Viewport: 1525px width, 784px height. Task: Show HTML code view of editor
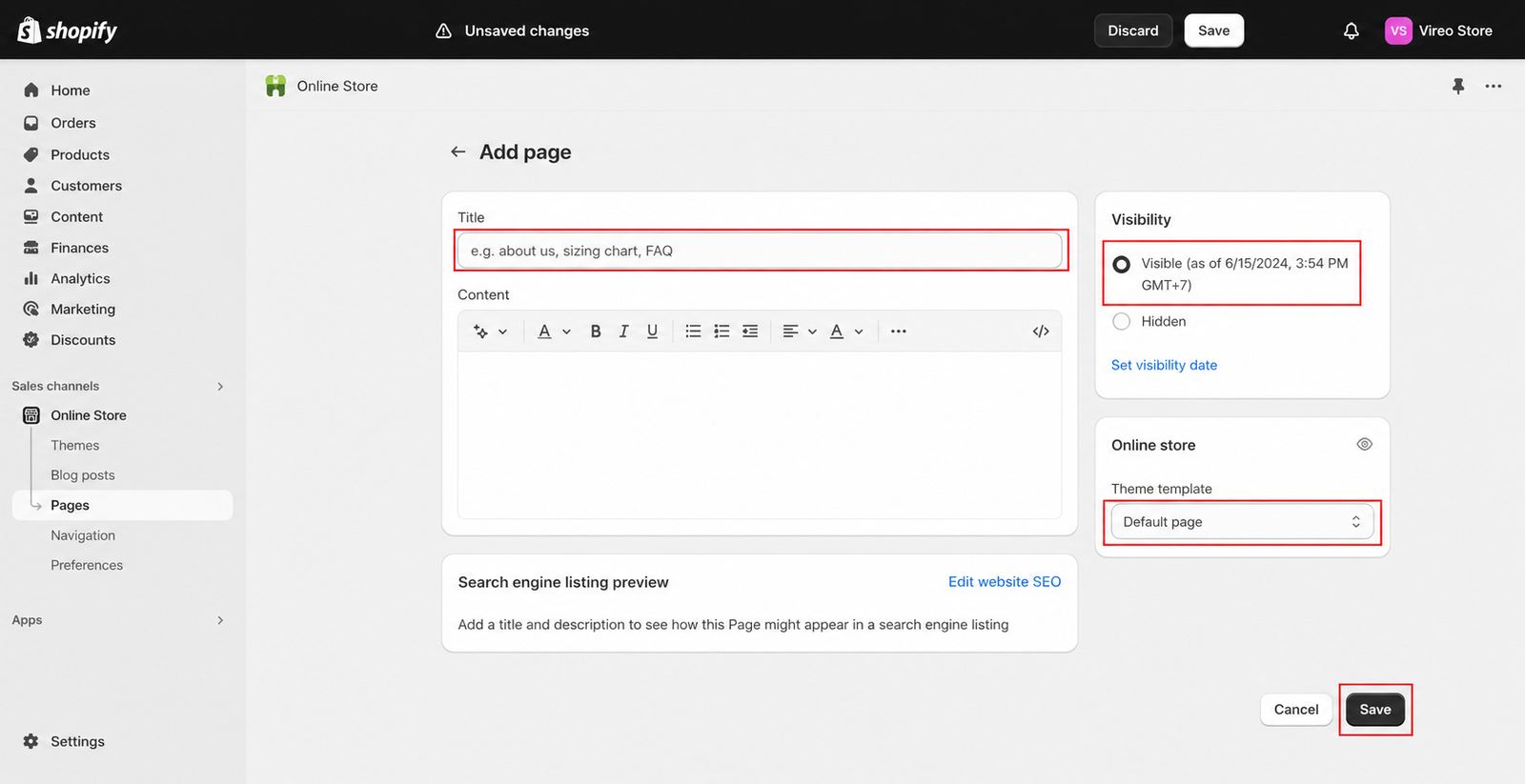(x=1041, y=332)
